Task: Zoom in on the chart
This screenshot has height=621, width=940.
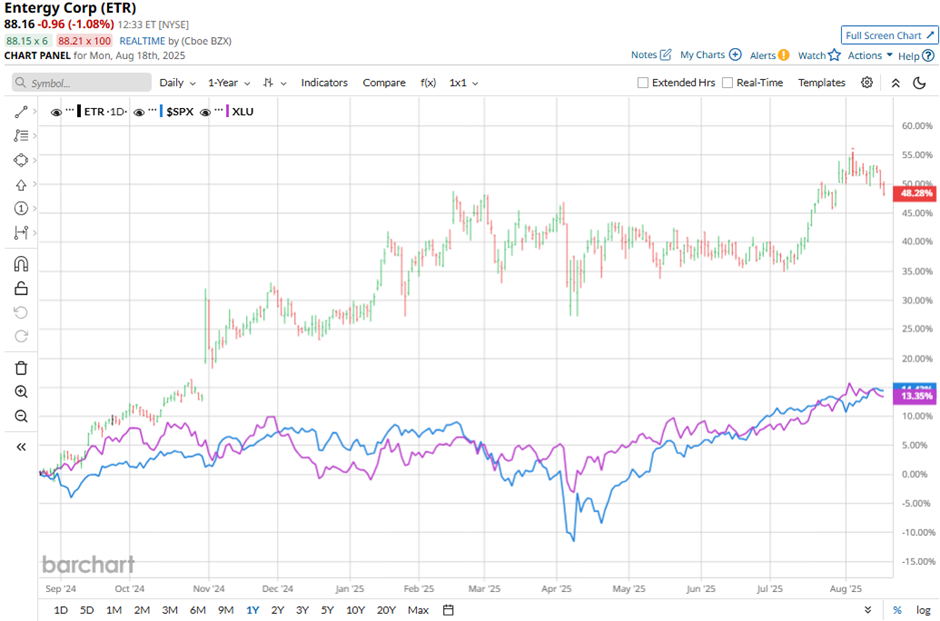Action: (x=21, y=391)
